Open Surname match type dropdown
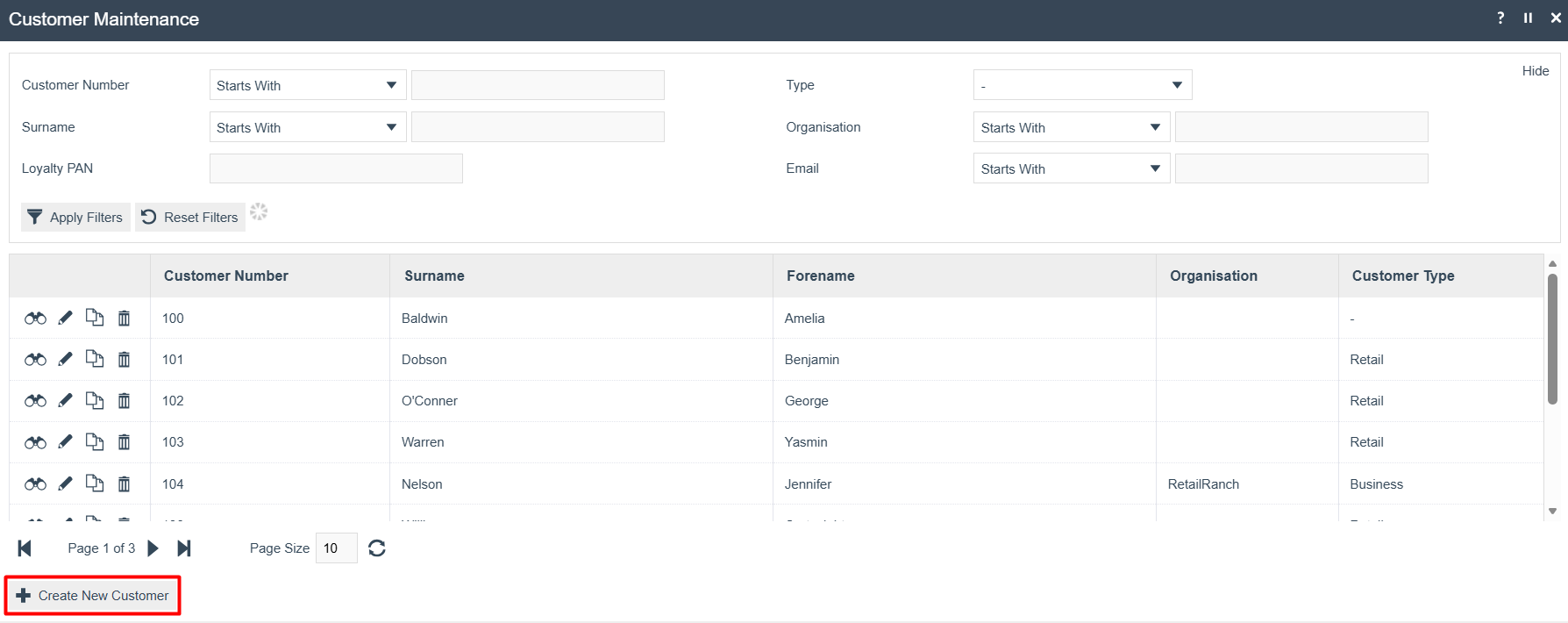The width and height of the screenshot is (1568, 623). tap(308, 127)
